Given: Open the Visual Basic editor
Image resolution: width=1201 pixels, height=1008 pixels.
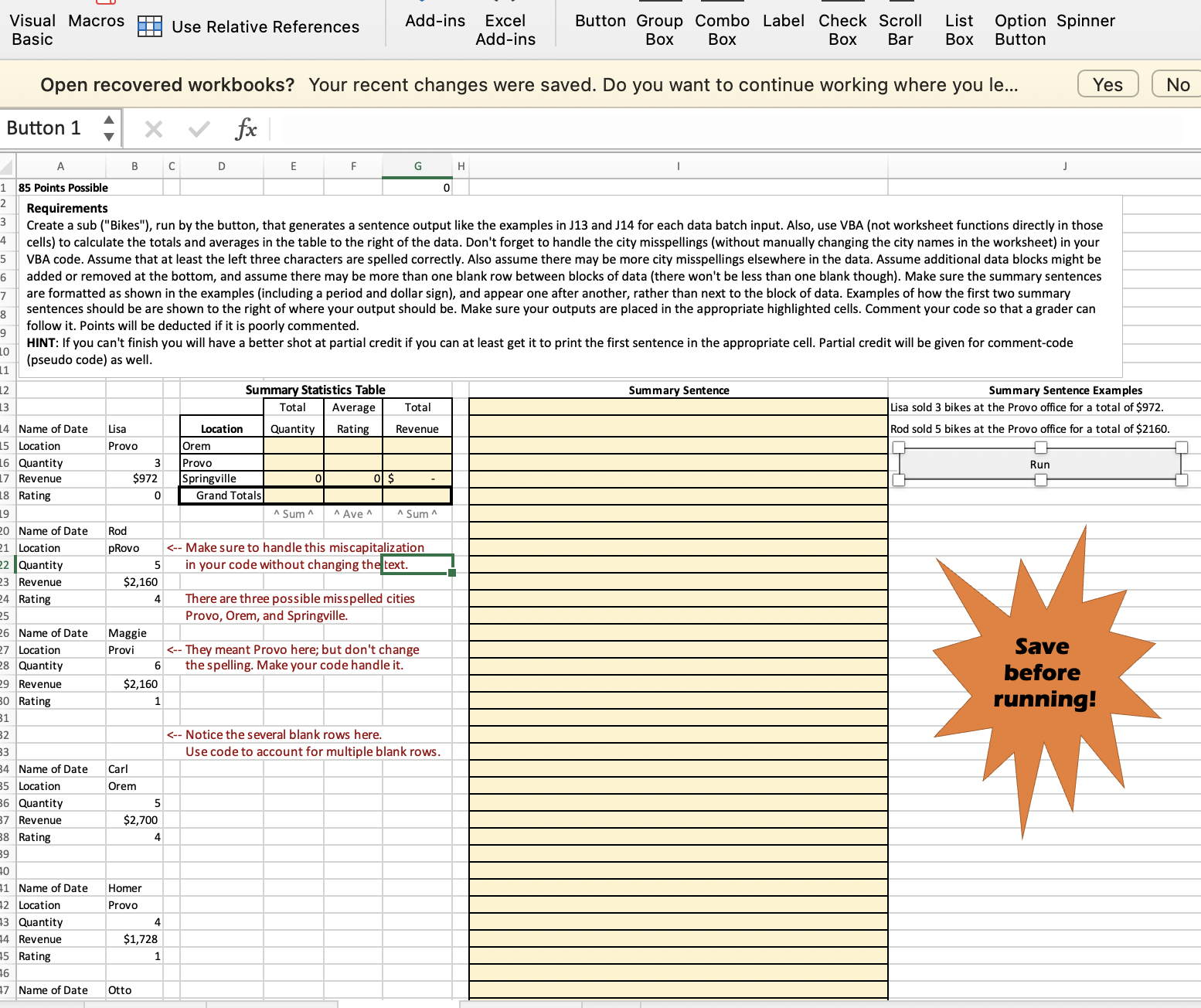Looking at the screenshot, I should (x=32, y=29).
